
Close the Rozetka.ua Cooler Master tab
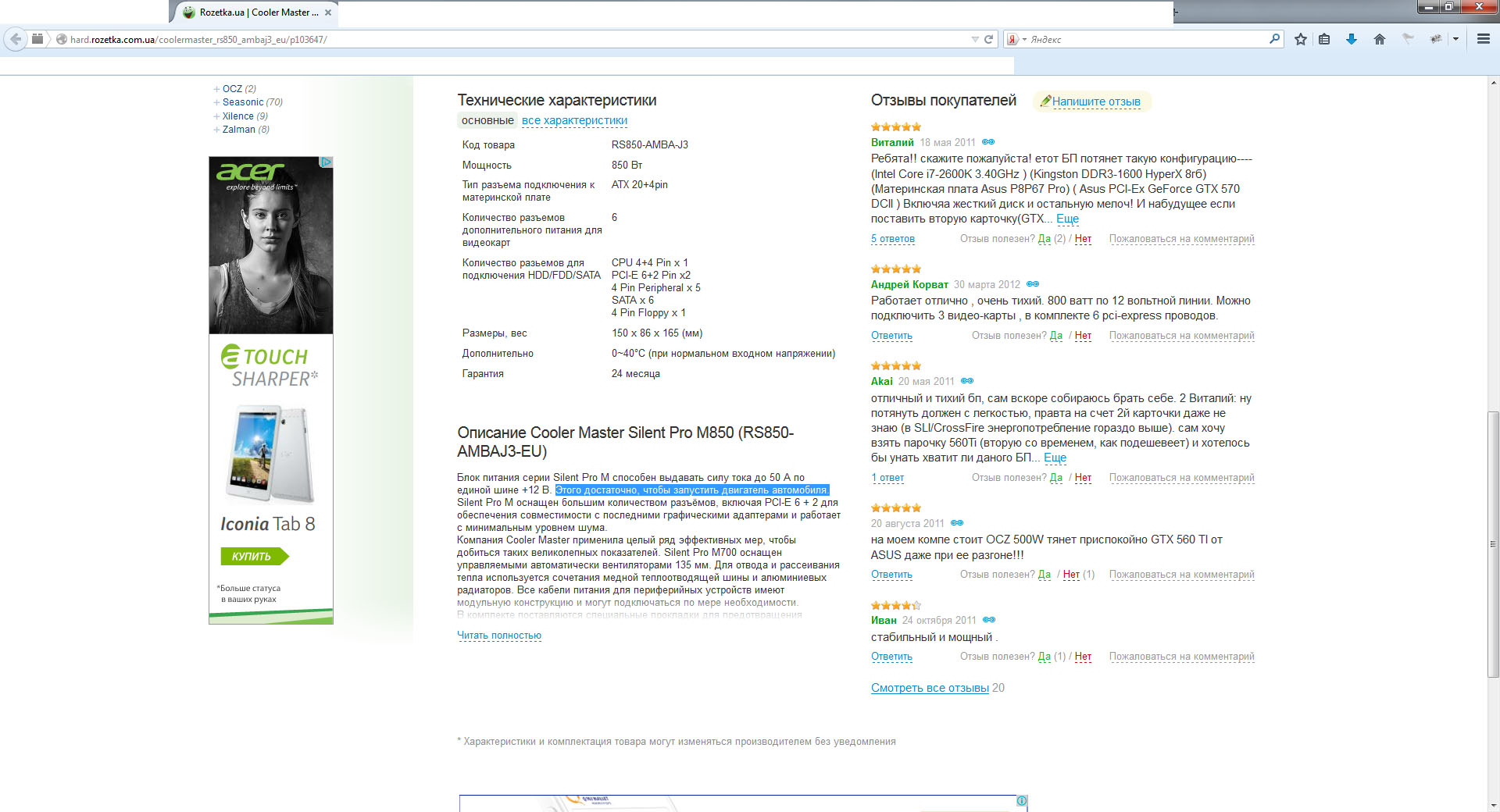click(328, 12)
